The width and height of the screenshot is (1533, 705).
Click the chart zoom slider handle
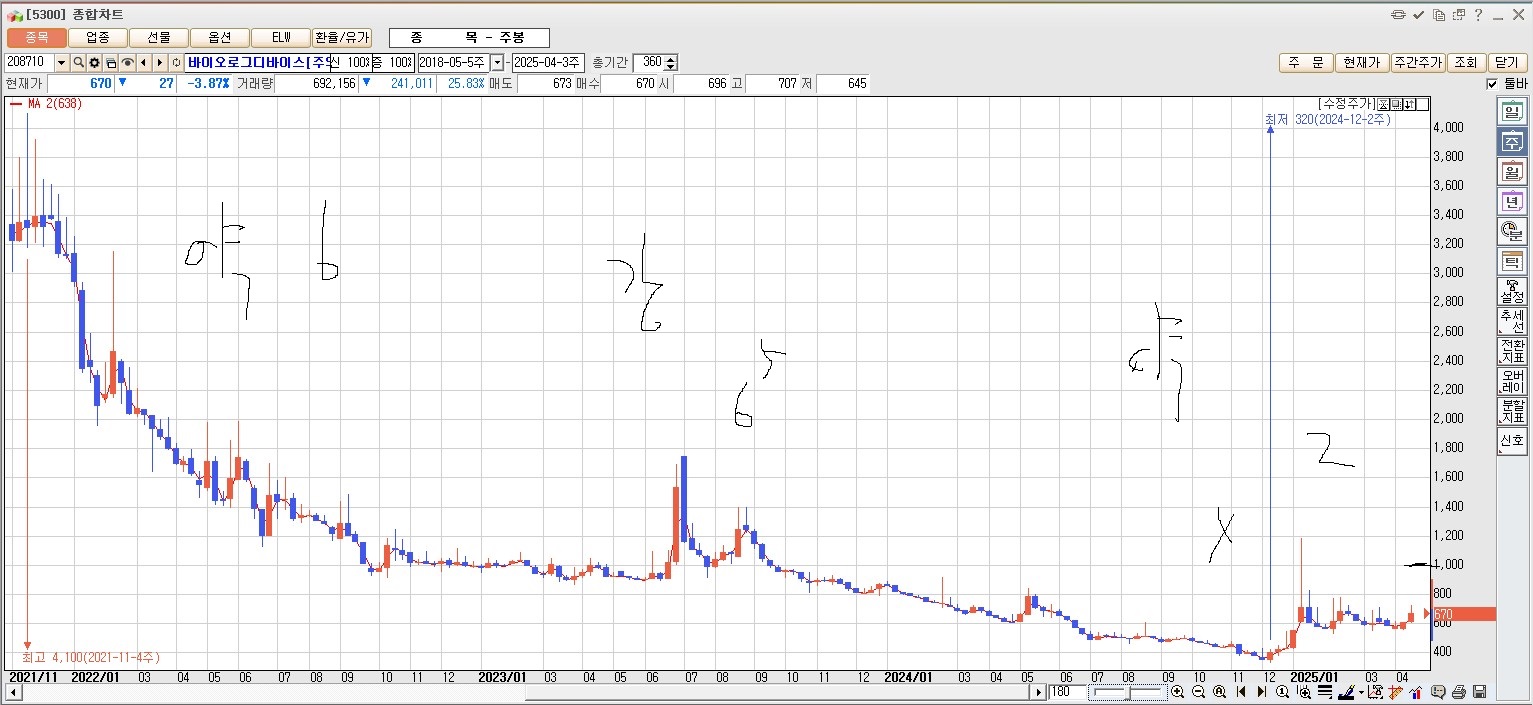click(1127, 692)
